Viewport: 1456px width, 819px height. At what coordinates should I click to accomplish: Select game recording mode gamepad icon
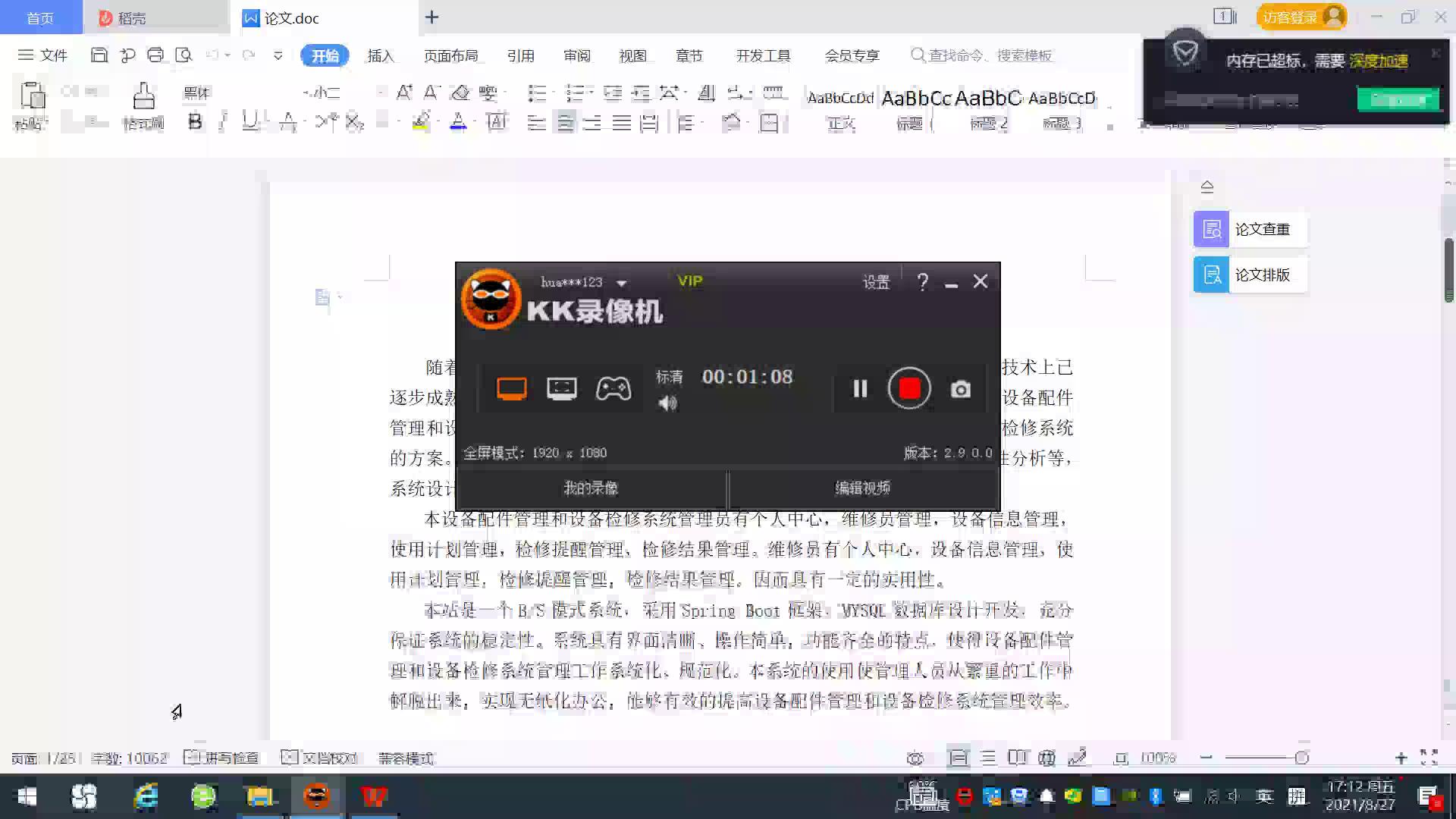pyautogui.click(x=613, y=389)
